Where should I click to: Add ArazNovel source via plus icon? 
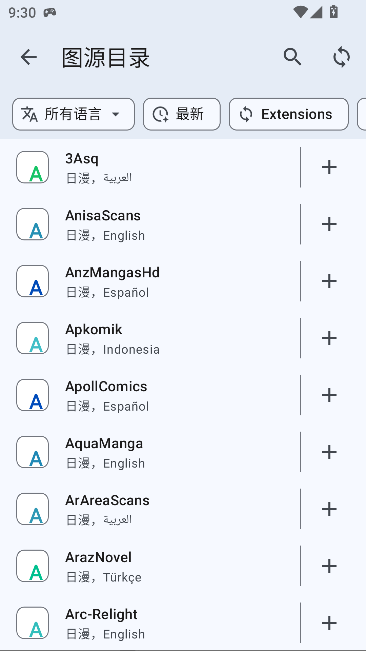coord(329,566)
